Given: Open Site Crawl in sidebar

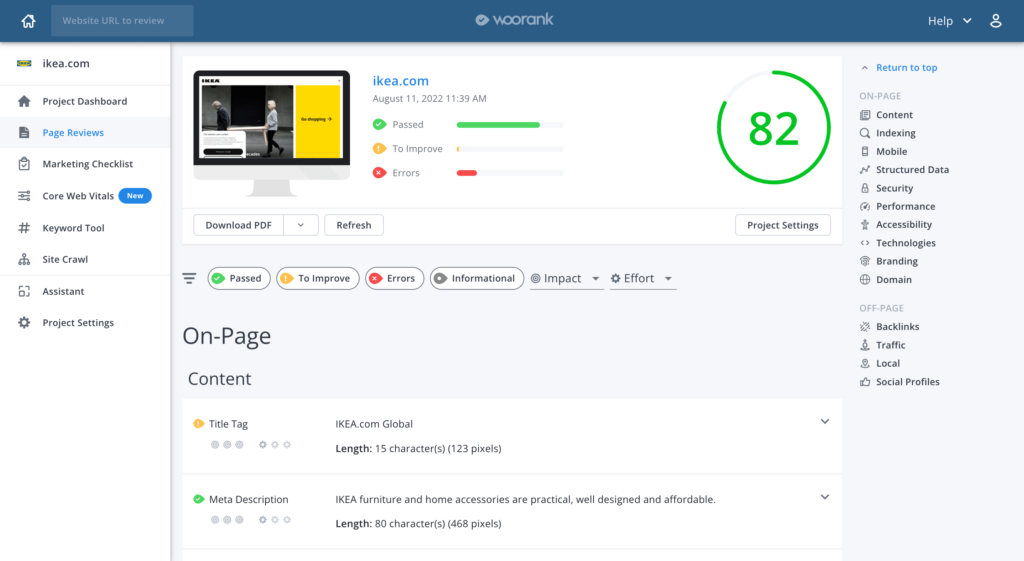Looking at the screenshot, I should tap(85, 259).
